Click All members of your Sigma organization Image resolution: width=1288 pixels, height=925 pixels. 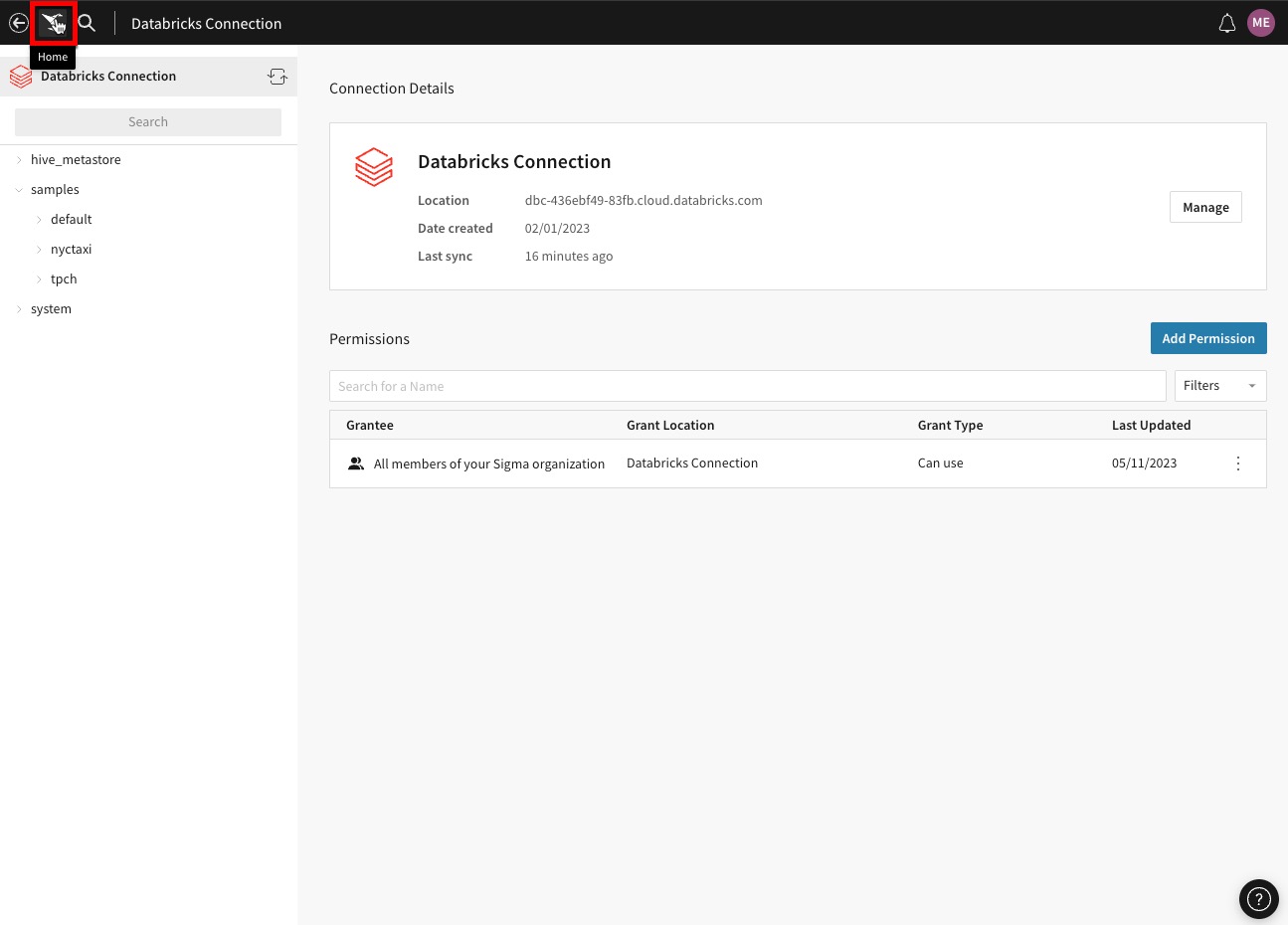pos(489,464)
